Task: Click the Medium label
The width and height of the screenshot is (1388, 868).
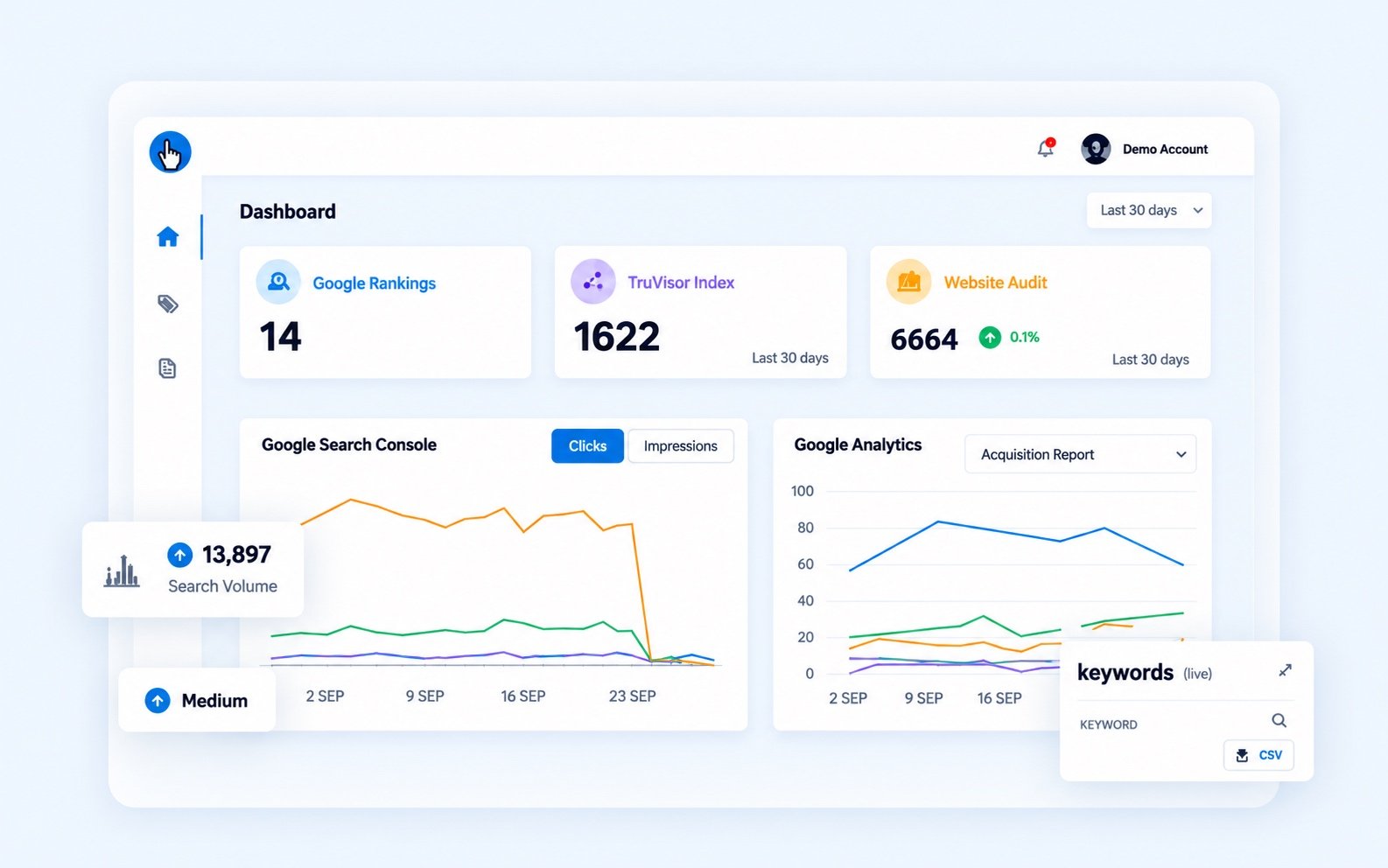Action: pos(214,701)
